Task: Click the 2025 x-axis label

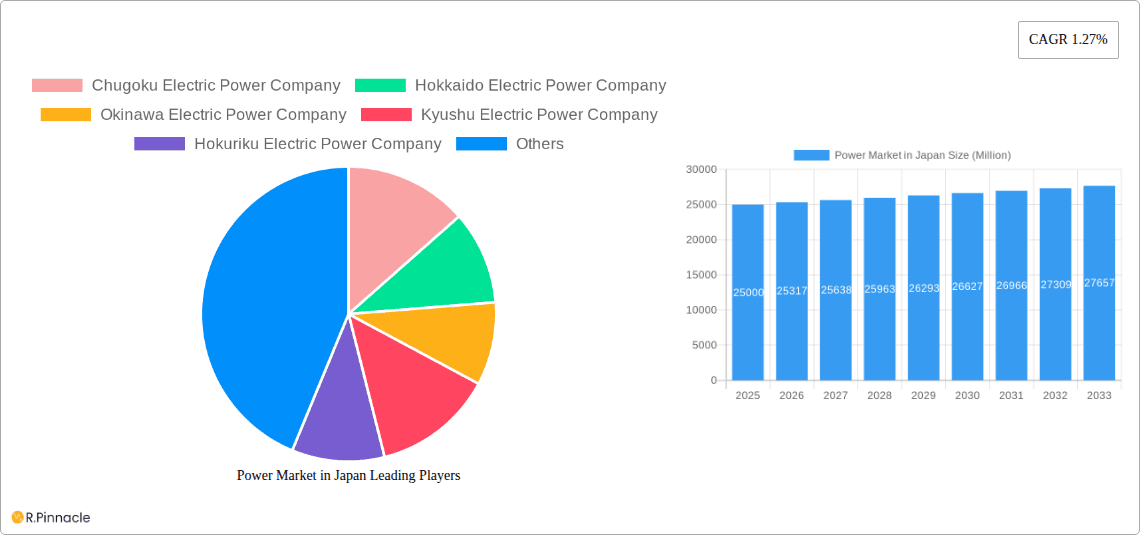Action: tap(748, 395)
